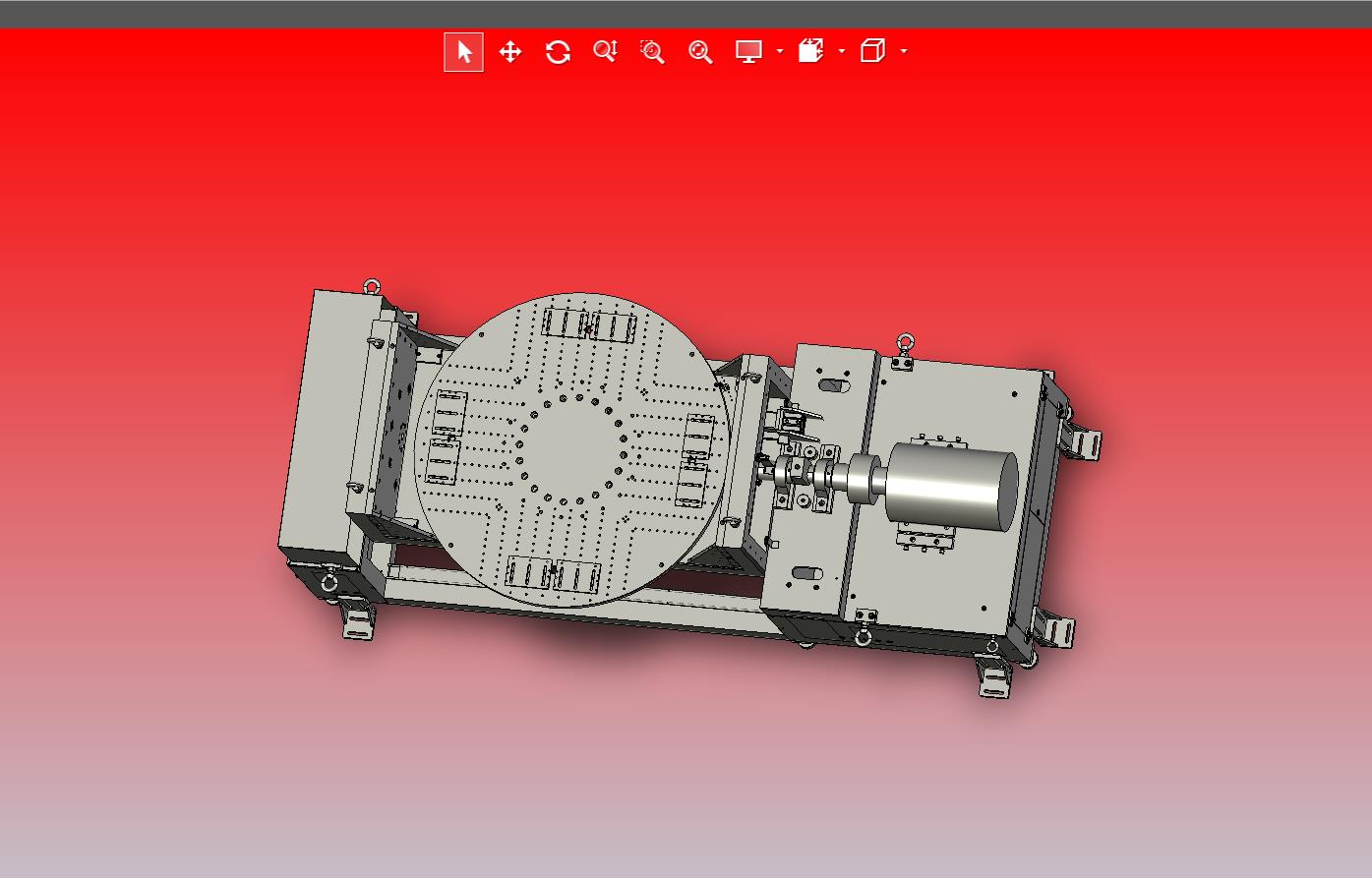The height and width of the screenshot is (878, 1372).
Task: Open dropdown arrow beside monitor icon
Action: tap(780, 51)
